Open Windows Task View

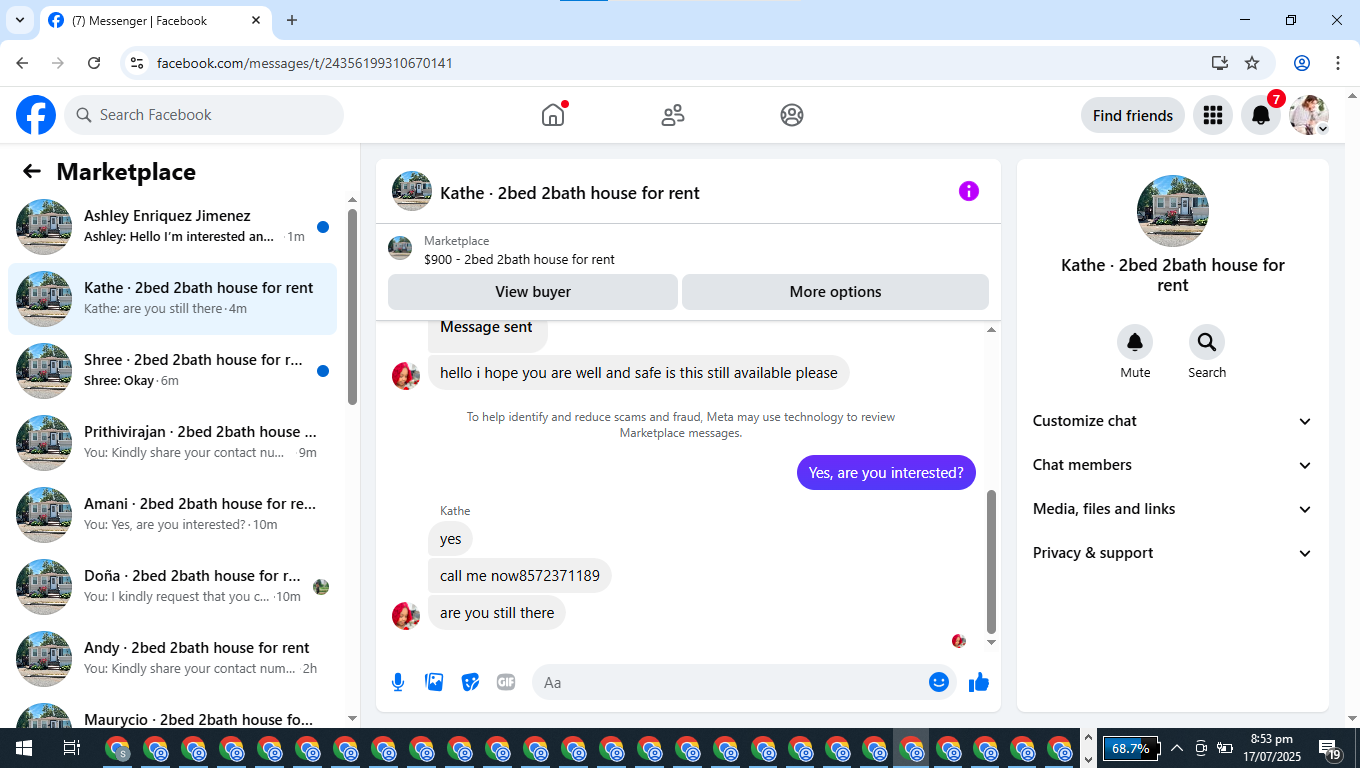(x=71, y=748)
